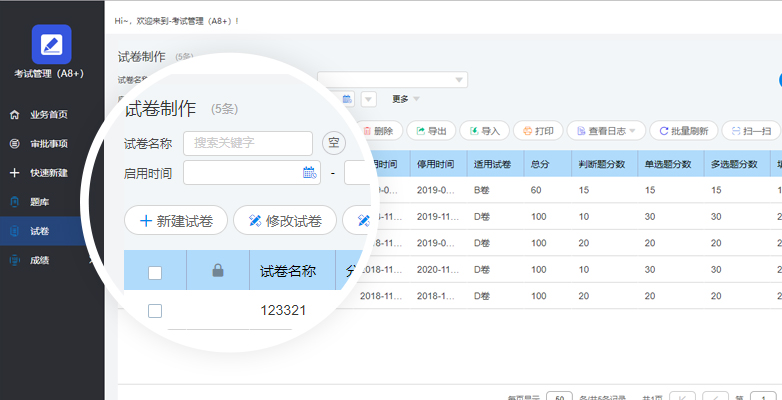Click the 修改试卷 button
Image resolution: width=782 pixels, height=400 pixels.
tap(284, 220)
